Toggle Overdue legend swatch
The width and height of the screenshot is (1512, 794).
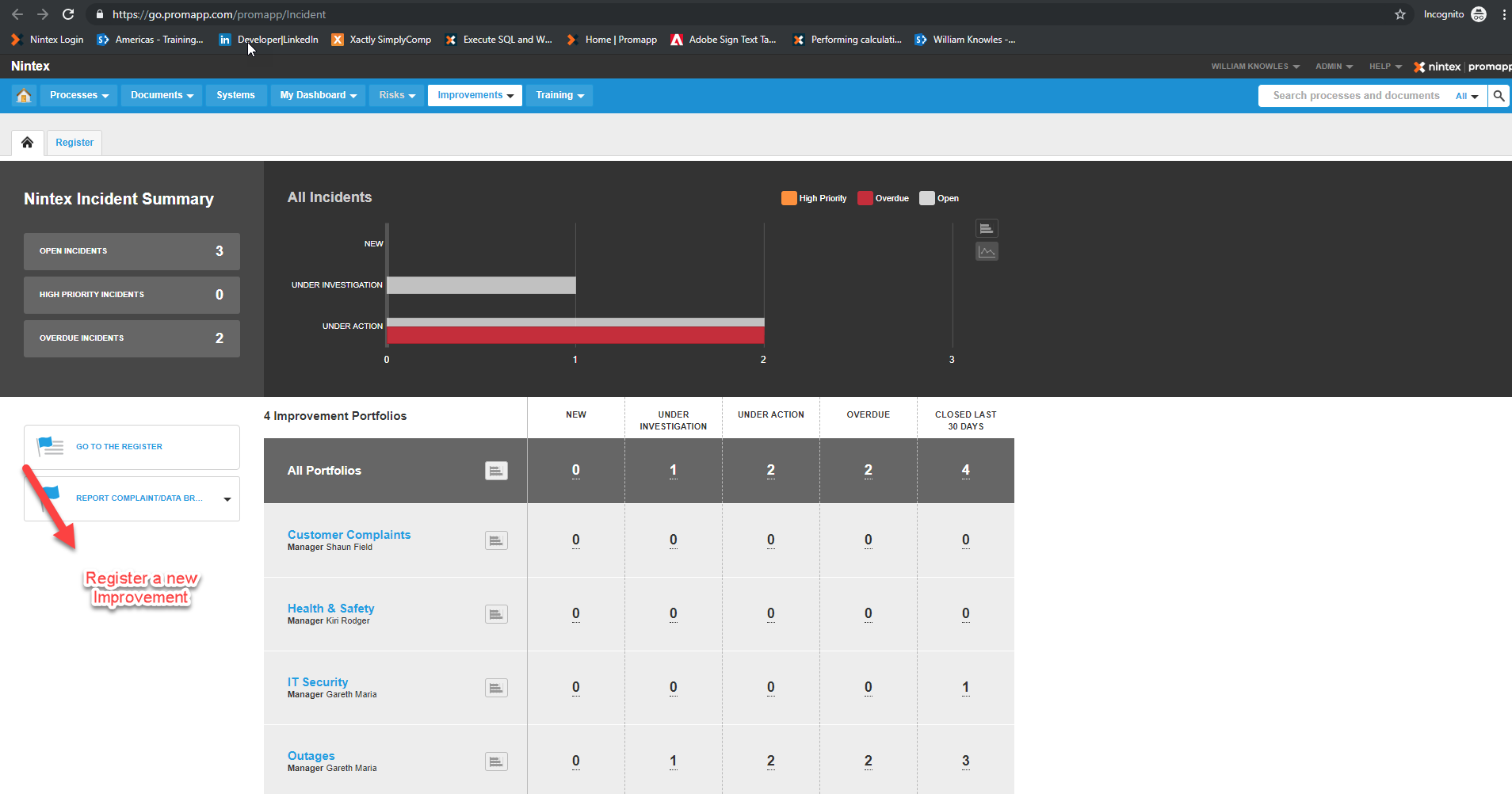[865, 198]
